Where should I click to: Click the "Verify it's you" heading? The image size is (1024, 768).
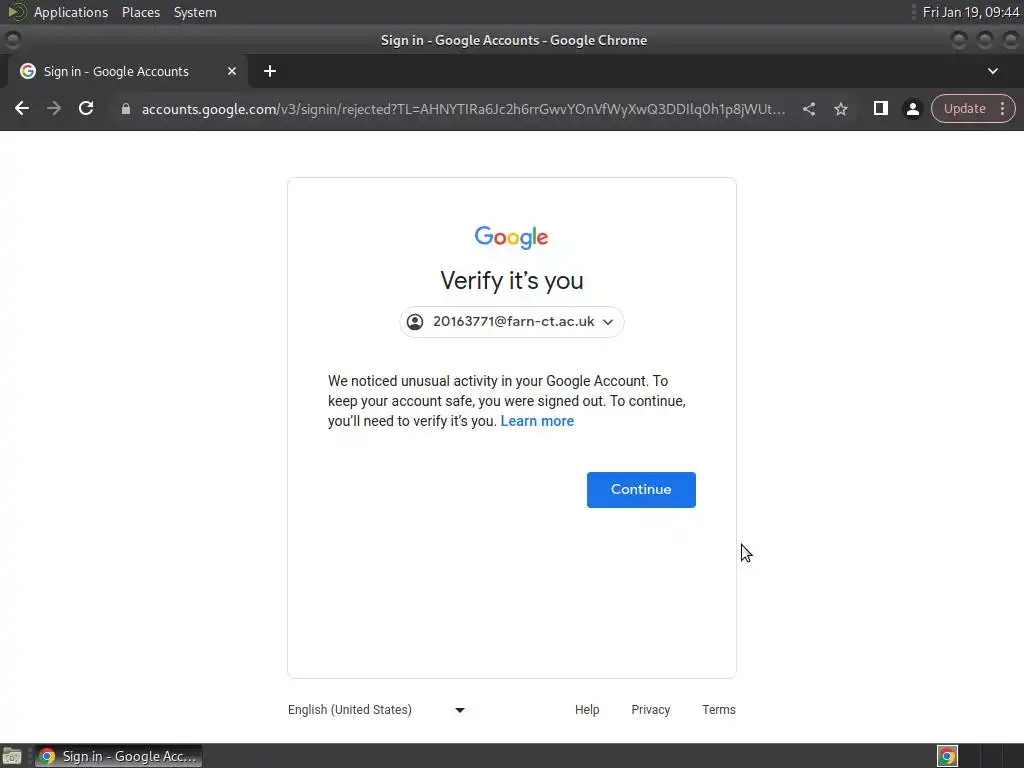pyautogui.click(x=511, y=281)
